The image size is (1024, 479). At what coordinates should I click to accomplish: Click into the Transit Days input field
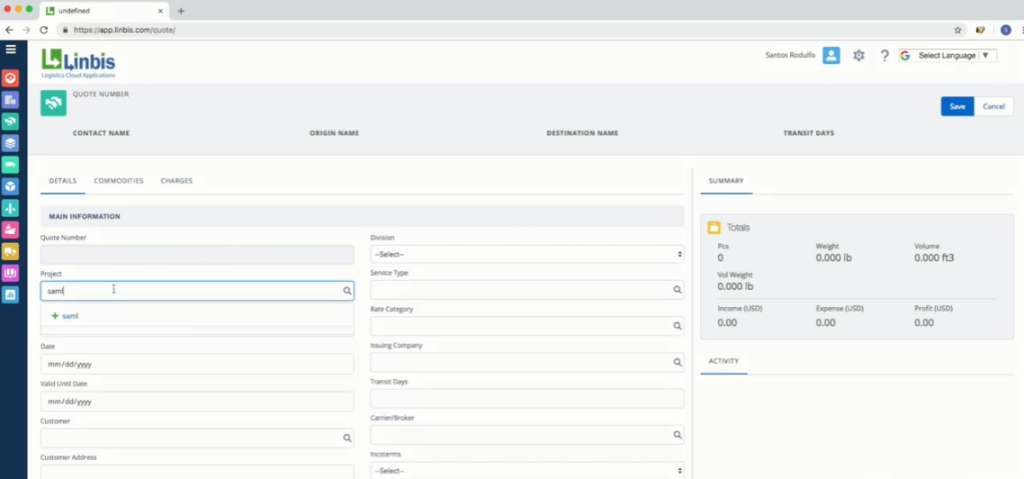click(x=527, y=399)
